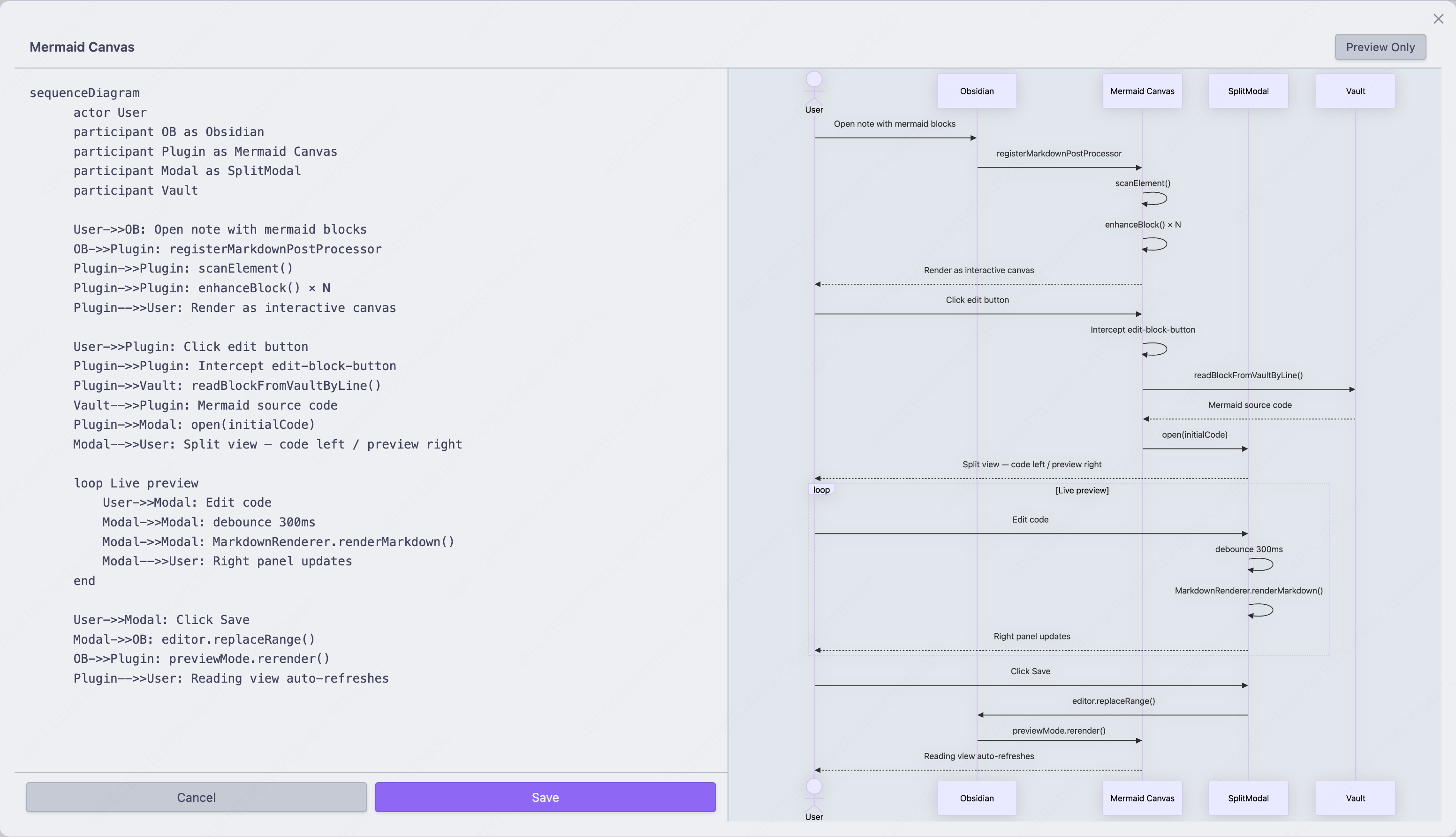Screen dimensions: 1456x837
Task: Click the scanElement() self-loop arrow
Action: 1155,199
